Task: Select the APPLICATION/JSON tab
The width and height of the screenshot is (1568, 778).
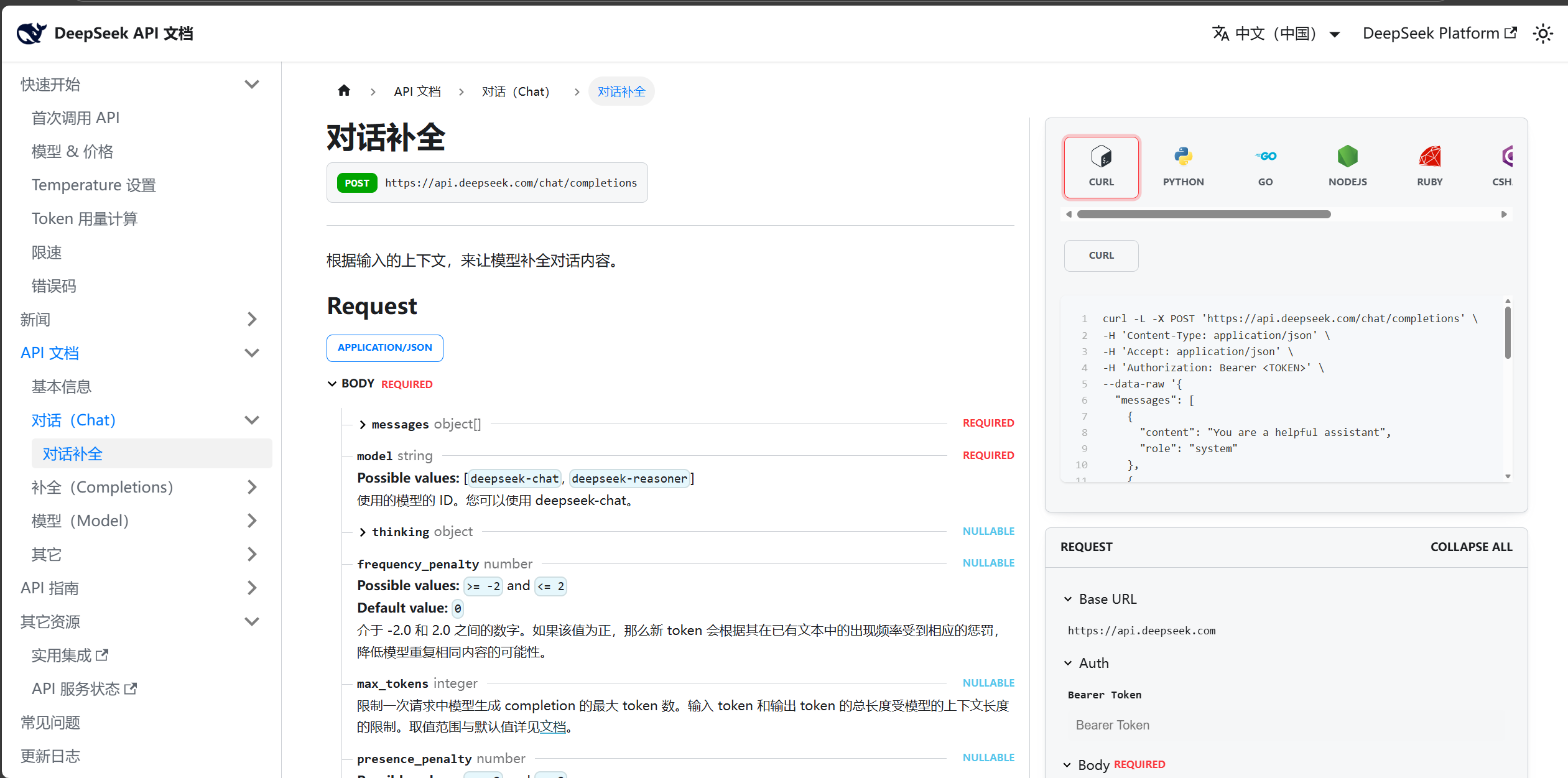Action: click(x=384, y=348)
